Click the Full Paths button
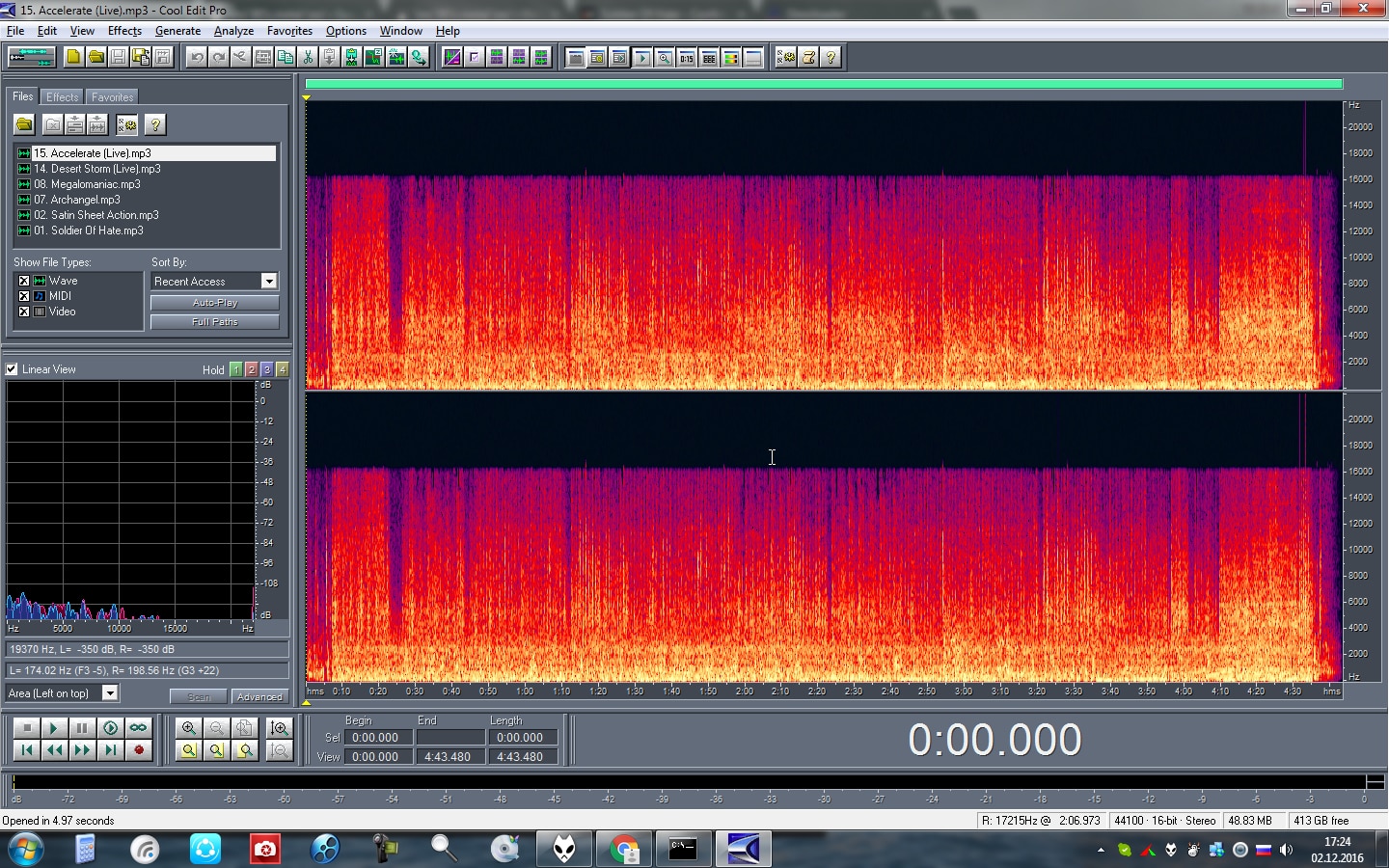Viewport: 1389px width, 868px height. click(x=215, y=322)
